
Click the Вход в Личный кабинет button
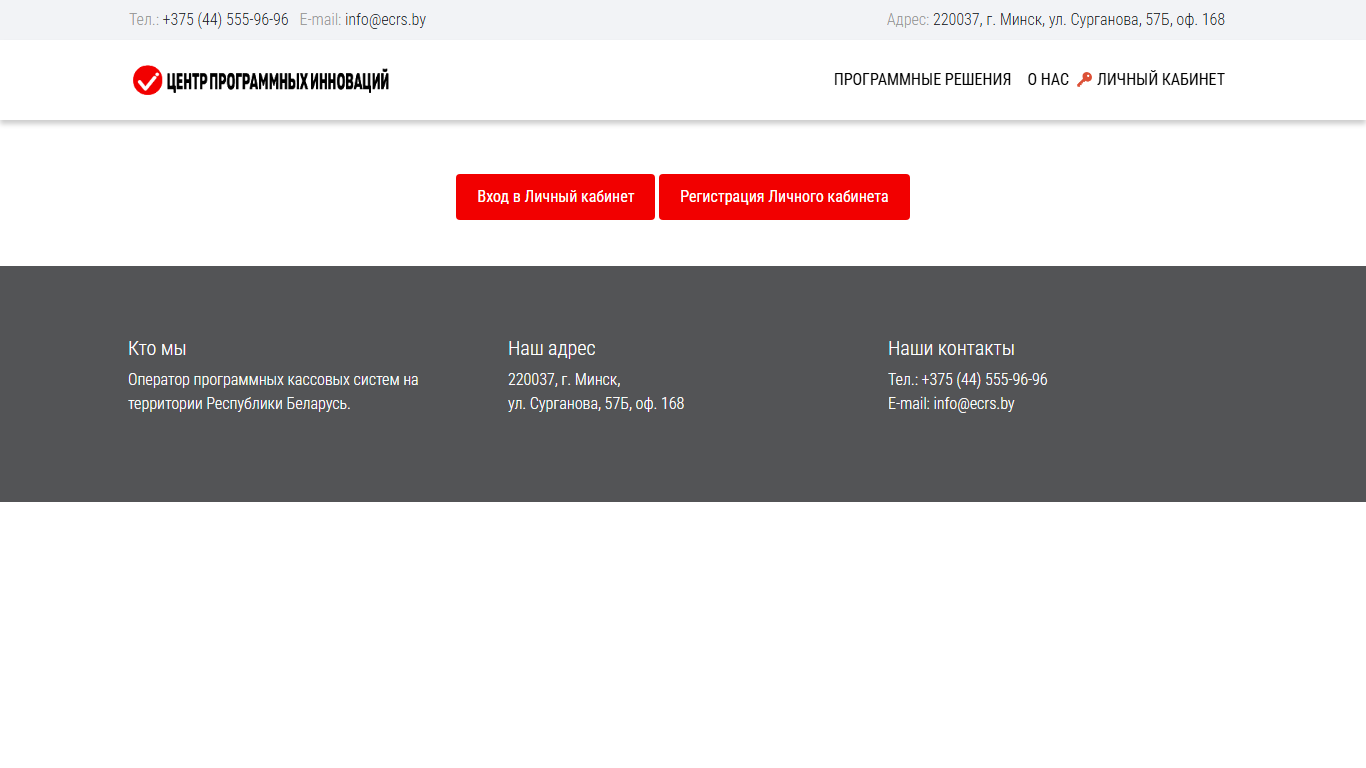pos(555,197)
